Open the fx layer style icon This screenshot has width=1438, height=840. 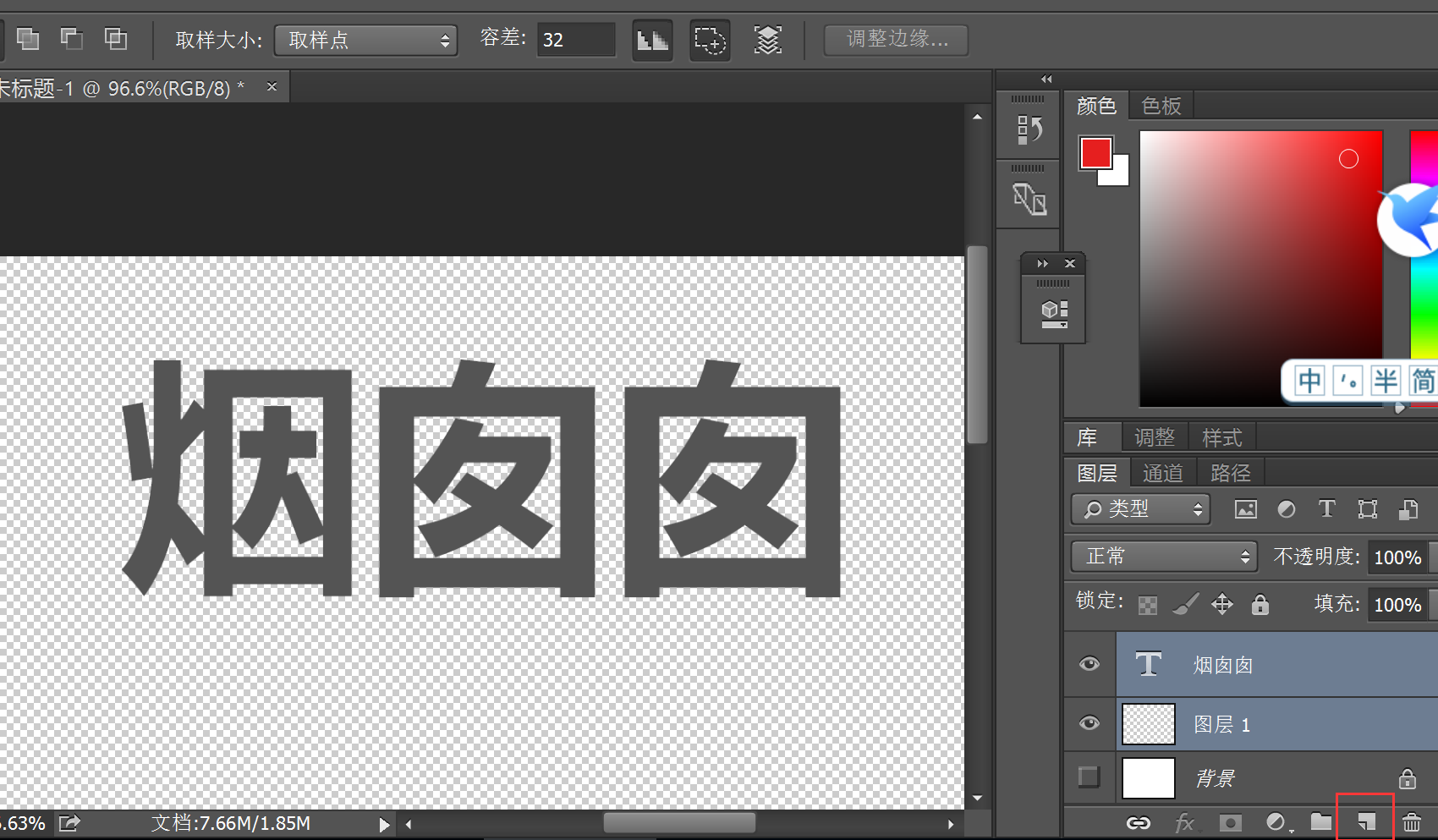pyautogui.click(x=1184, y=822)
